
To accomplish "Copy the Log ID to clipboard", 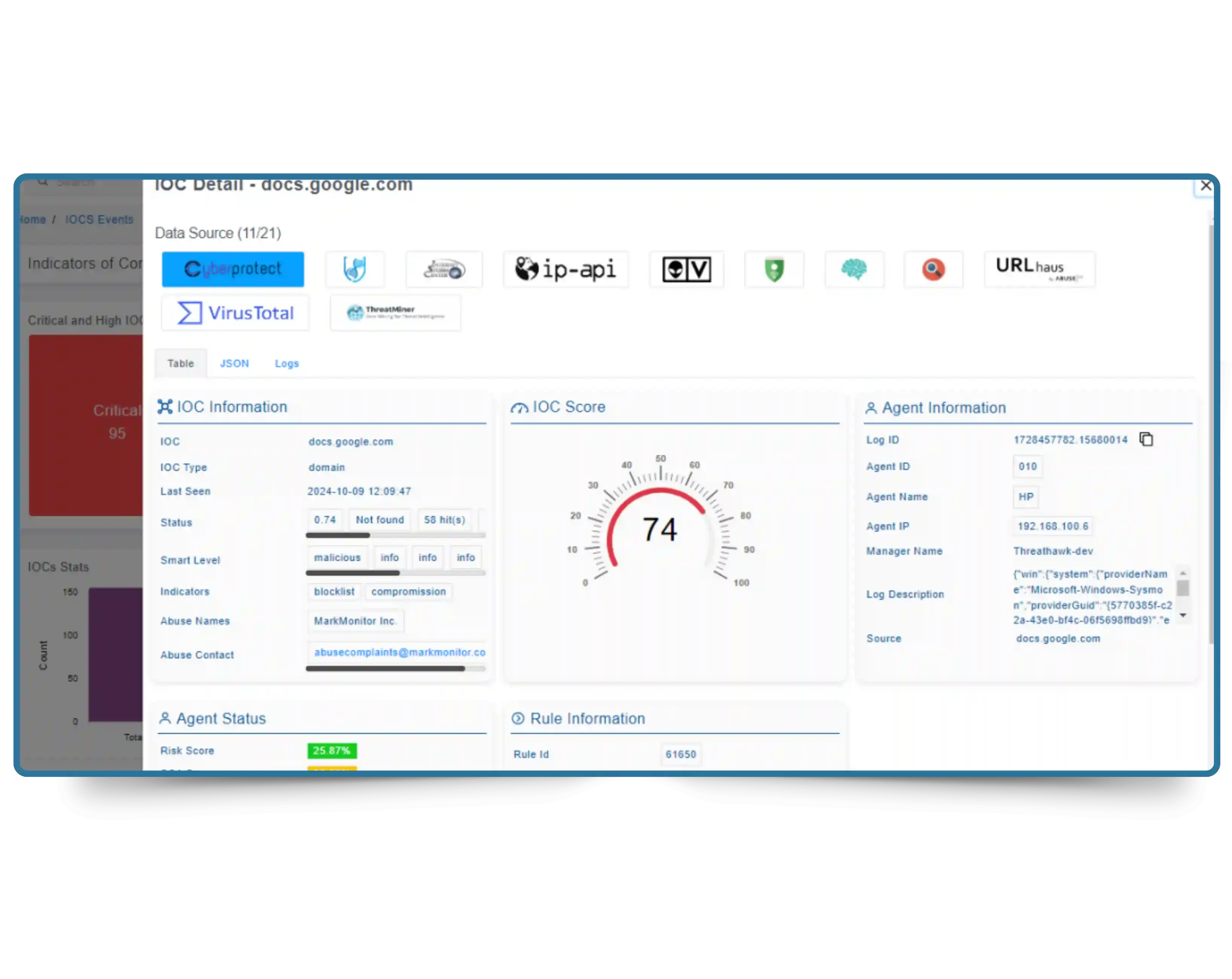I will click(1146, 439).
